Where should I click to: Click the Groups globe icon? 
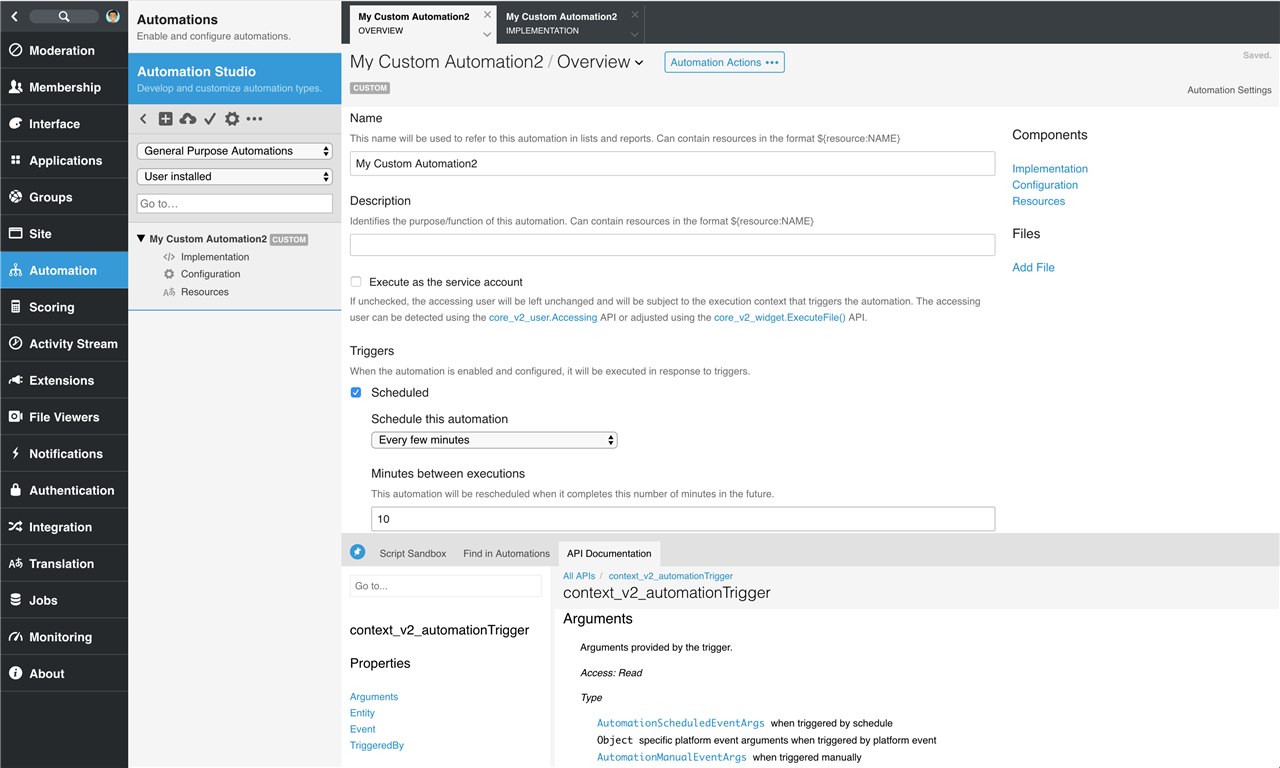(x=15, y=197)
